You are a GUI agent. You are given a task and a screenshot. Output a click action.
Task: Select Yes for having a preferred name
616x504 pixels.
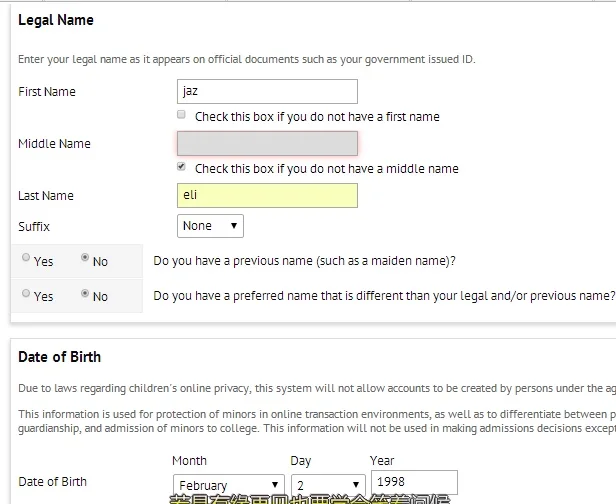(26, 293)
